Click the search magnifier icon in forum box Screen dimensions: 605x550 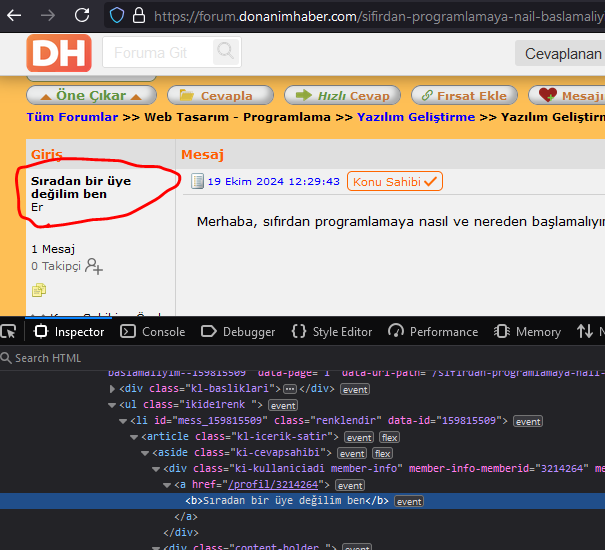pyautogui.click(x=226, y=53)
